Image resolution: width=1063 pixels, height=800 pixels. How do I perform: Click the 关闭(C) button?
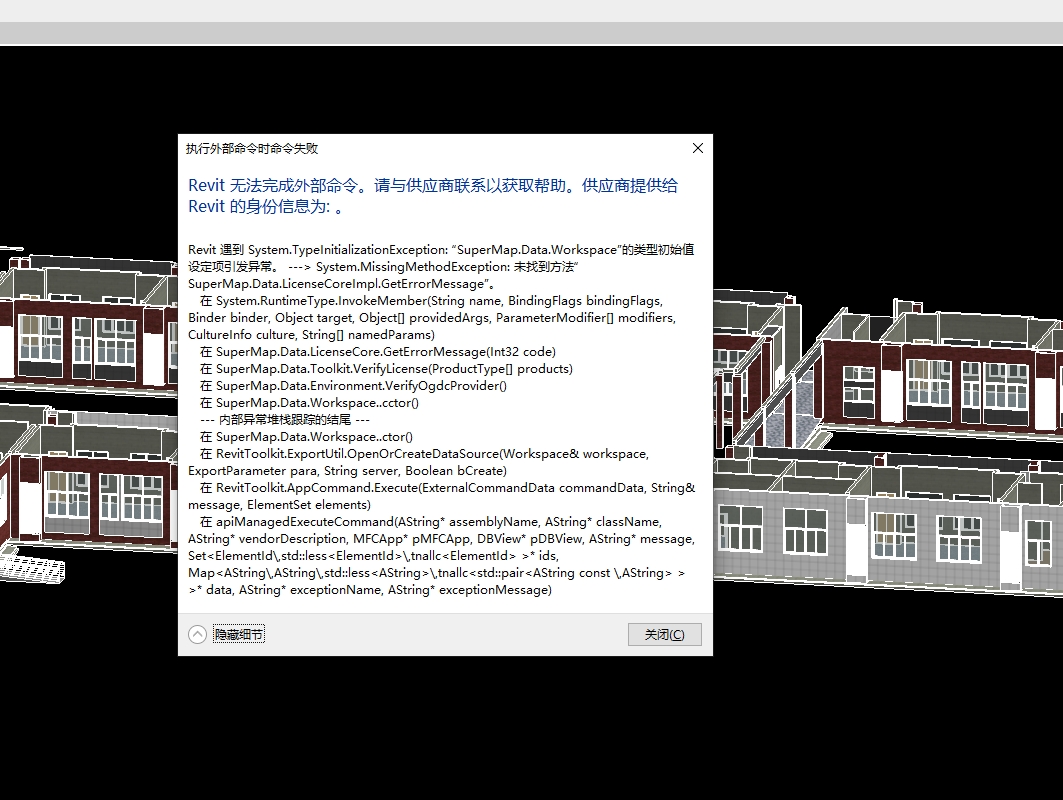pyautogui.click(x=664, y=635)
